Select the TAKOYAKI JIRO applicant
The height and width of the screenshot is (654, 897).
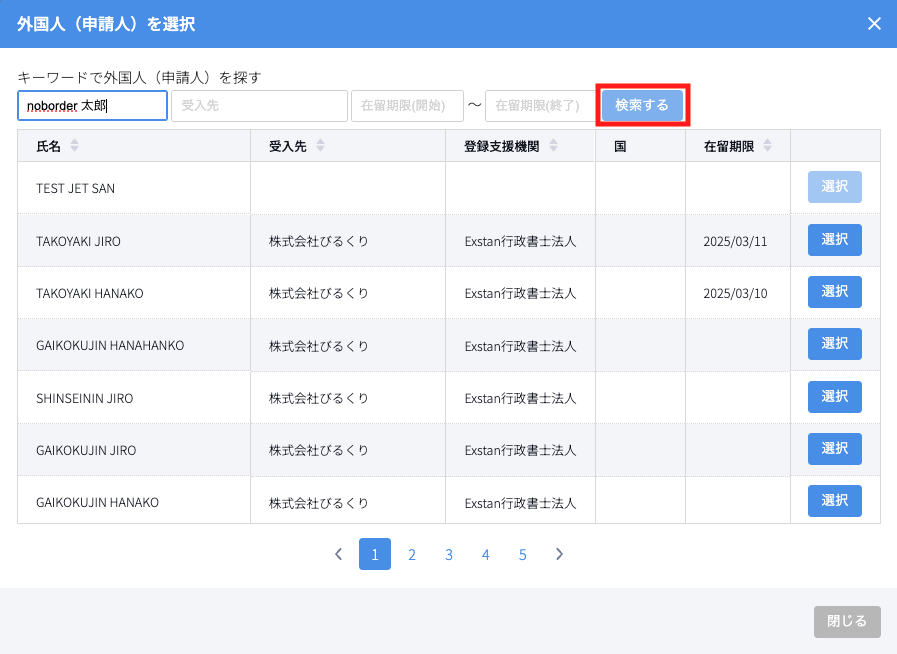point(834,240)
